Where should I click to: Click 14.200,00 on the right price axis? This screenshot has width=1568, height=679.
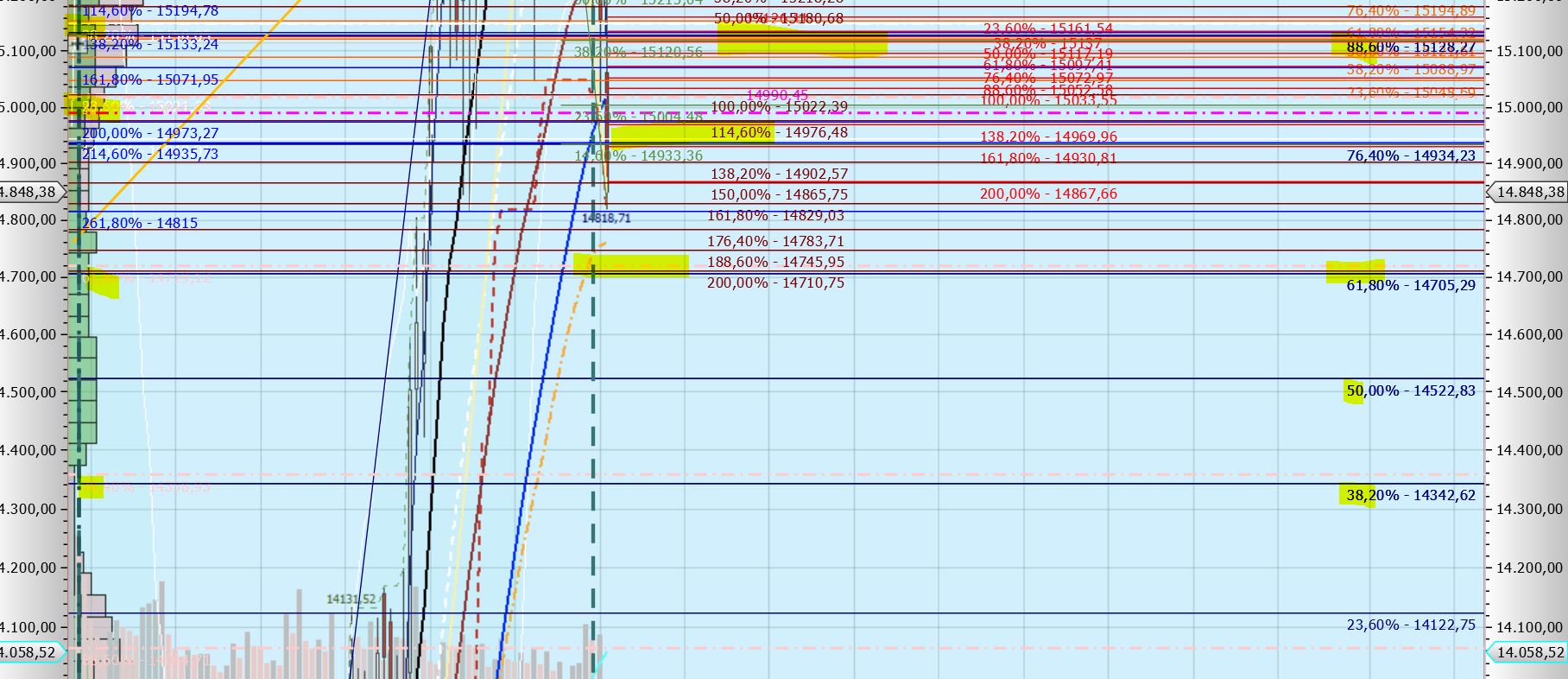coord(1529,568)
